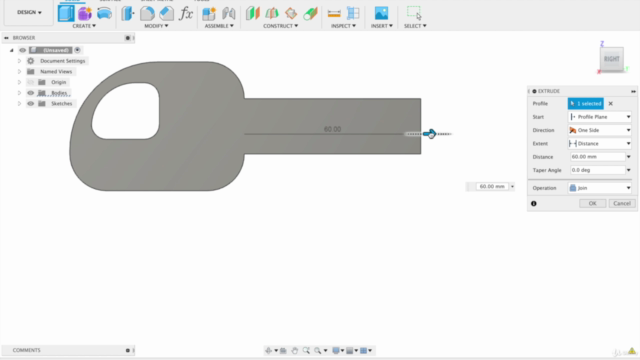
Task: Select the Press Pull modify tool
Action: point(128,13)
